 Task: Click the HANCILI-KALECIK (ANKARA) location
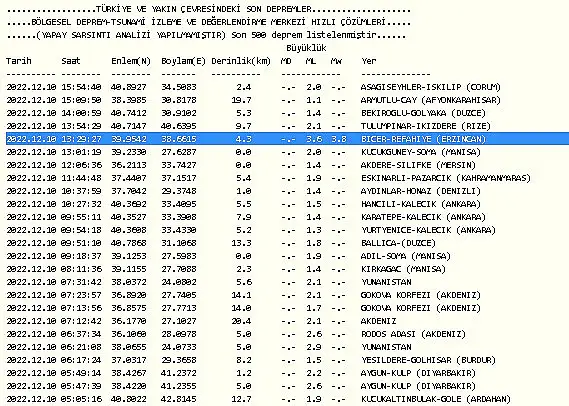421,204
